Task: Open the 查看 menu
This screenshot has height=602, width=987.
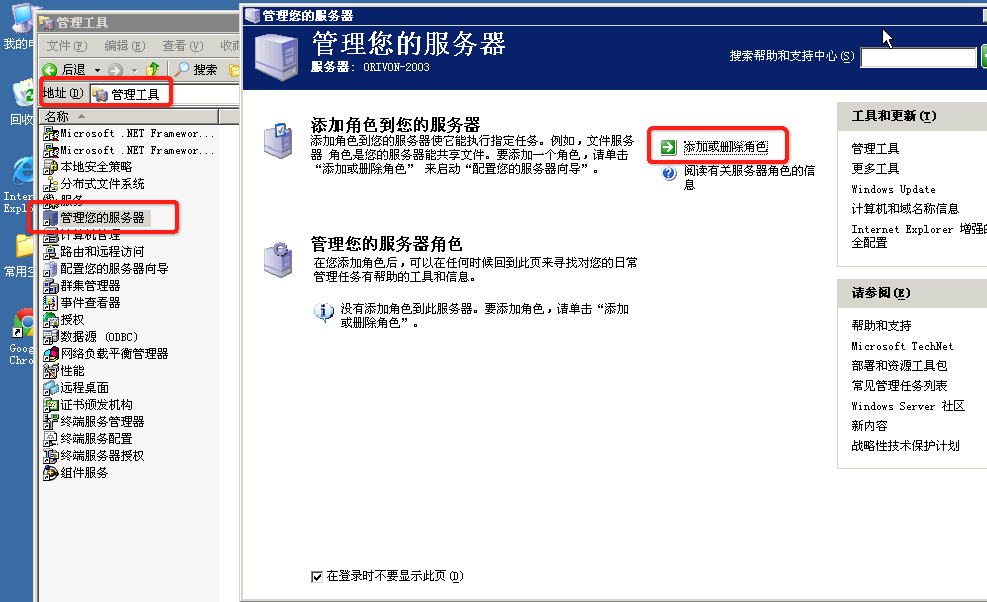Action: (x=182, y=46)
